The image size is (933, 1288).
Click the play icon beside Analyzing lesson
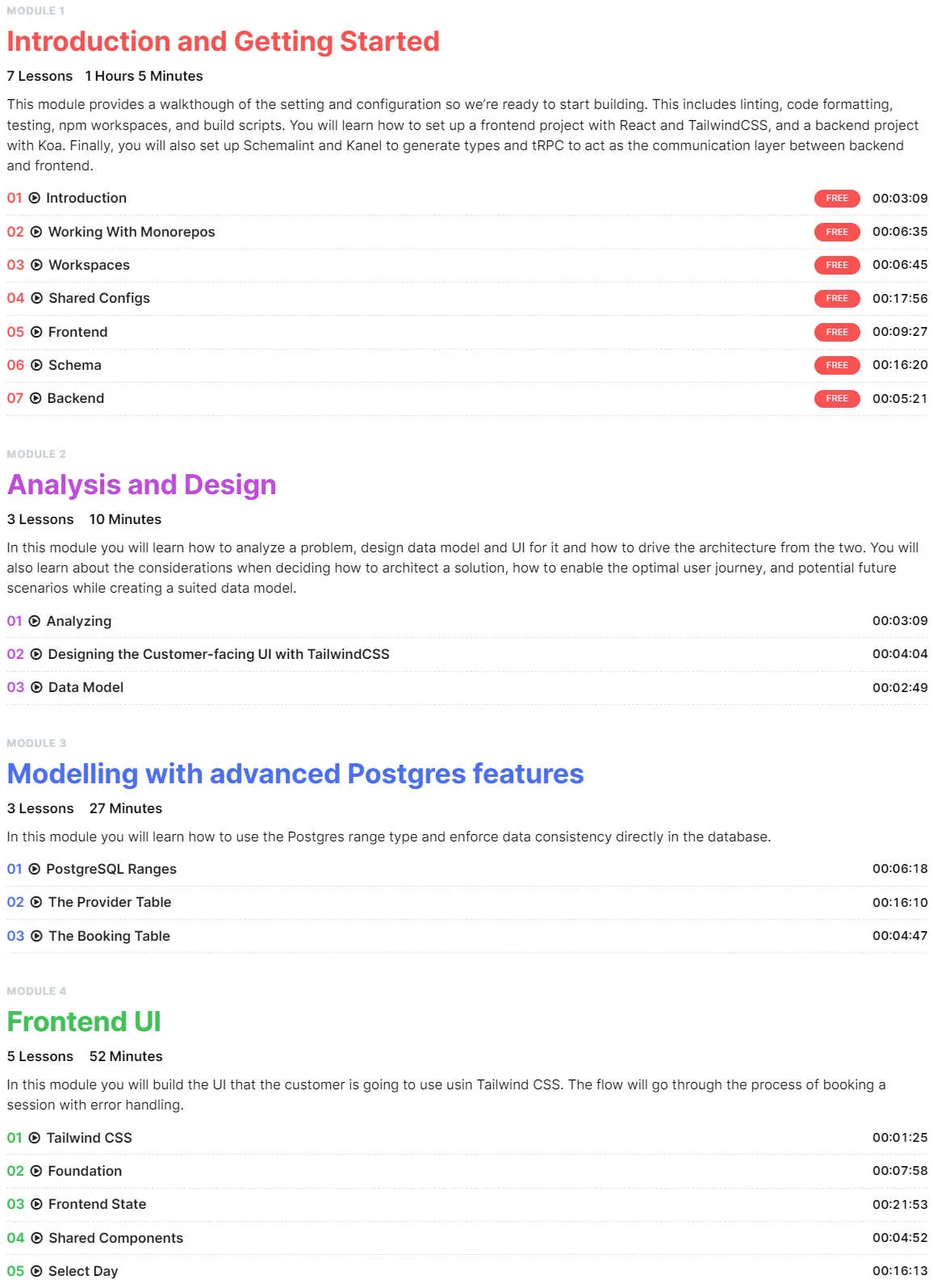pyautogui.click(x=35, y=621)
